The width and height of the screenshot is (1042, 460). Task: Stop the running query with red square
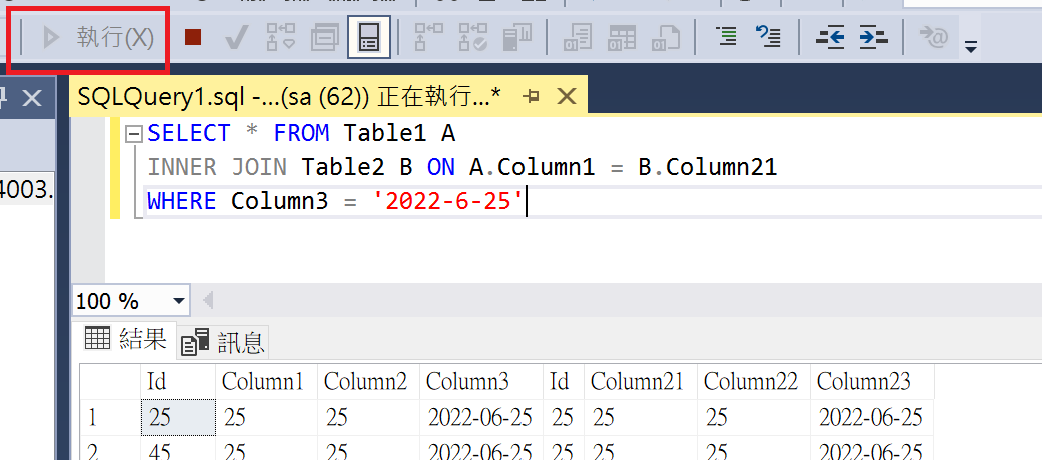tap(193, 38)
